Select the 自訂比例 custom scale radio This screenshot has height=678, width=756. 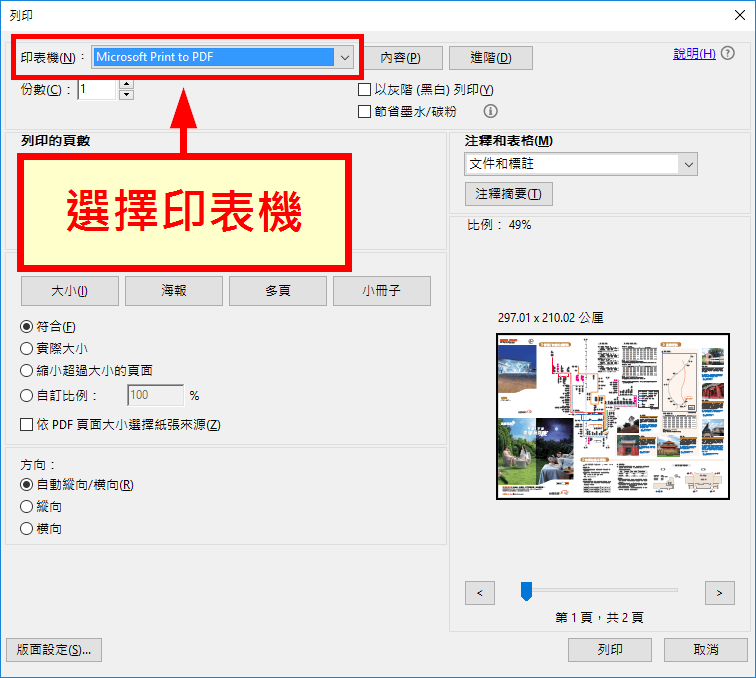pos(27,396)
